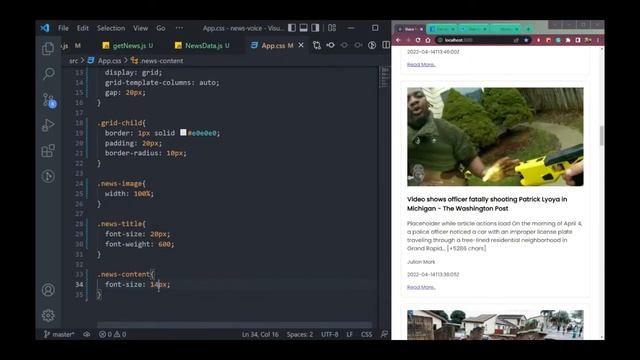Click the CSS language mode indicator
This screenshot has width=640, height=360.
pos(367,334)
